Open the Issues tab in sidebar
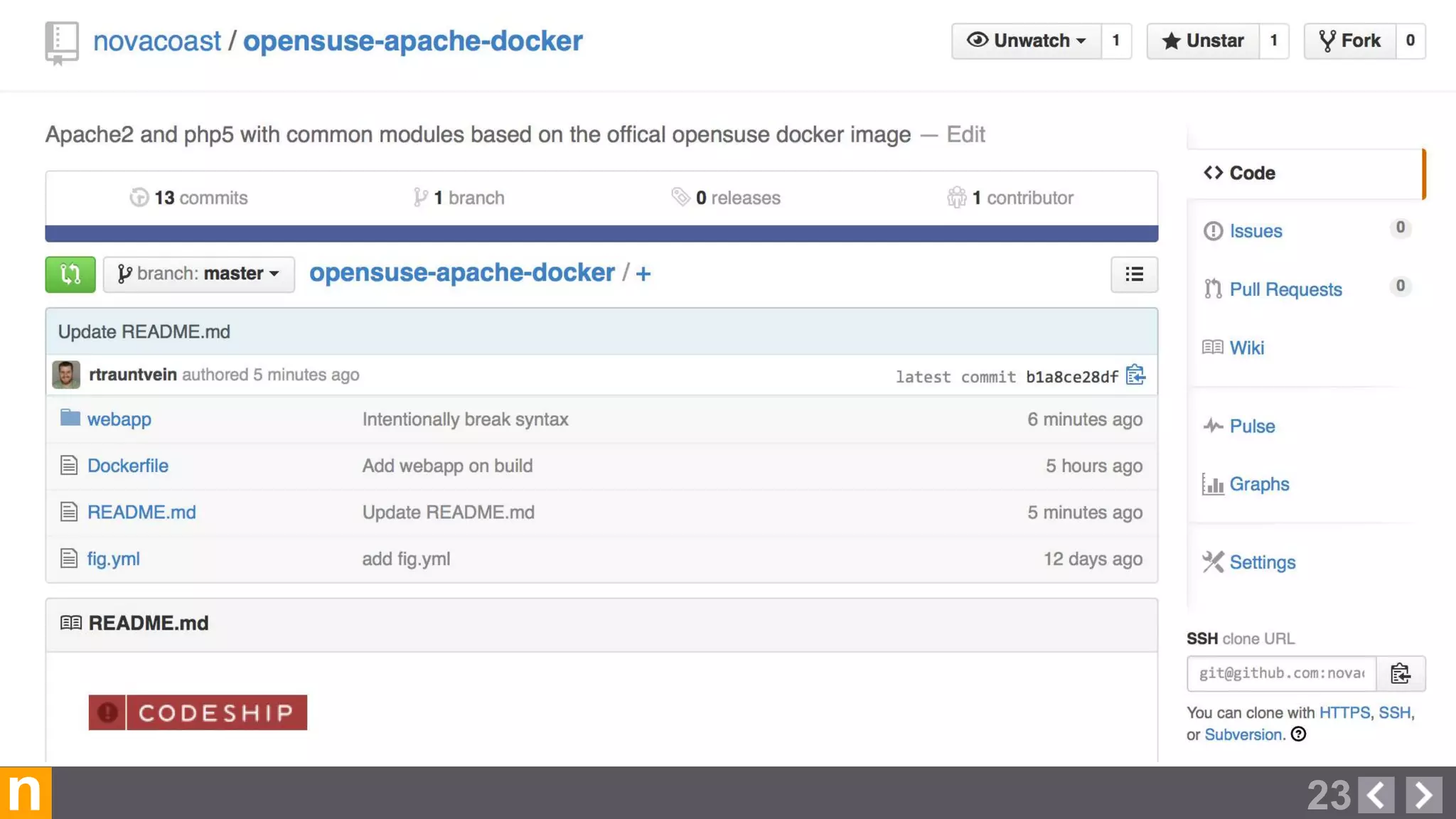Screen dimensions: 1456x819 (x=1256, y=231)
